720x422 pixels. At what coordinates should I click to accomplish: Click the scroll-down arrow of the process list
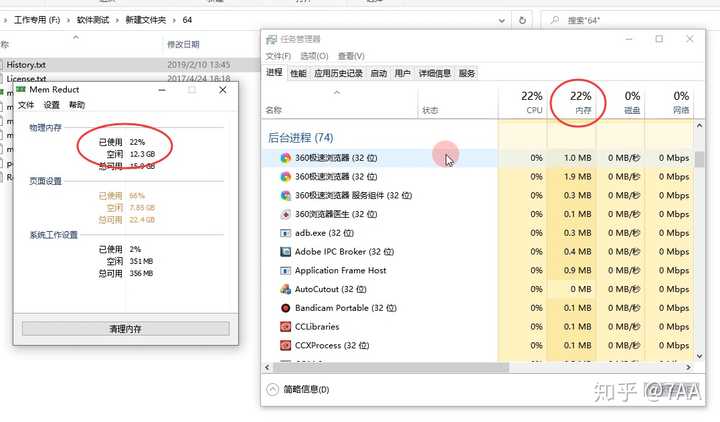[699, 356]
